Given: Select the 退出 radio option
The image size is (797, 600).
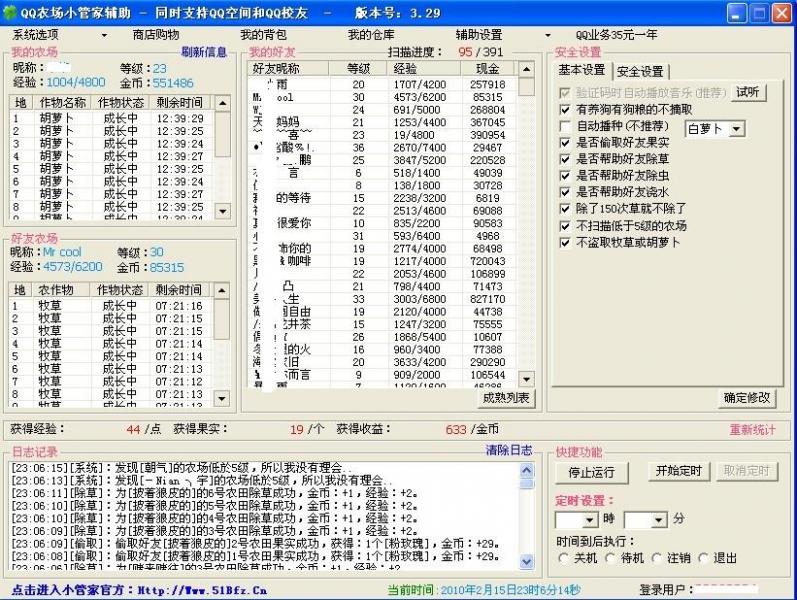Looking at the screenshot, I should (x=703, y=558).
